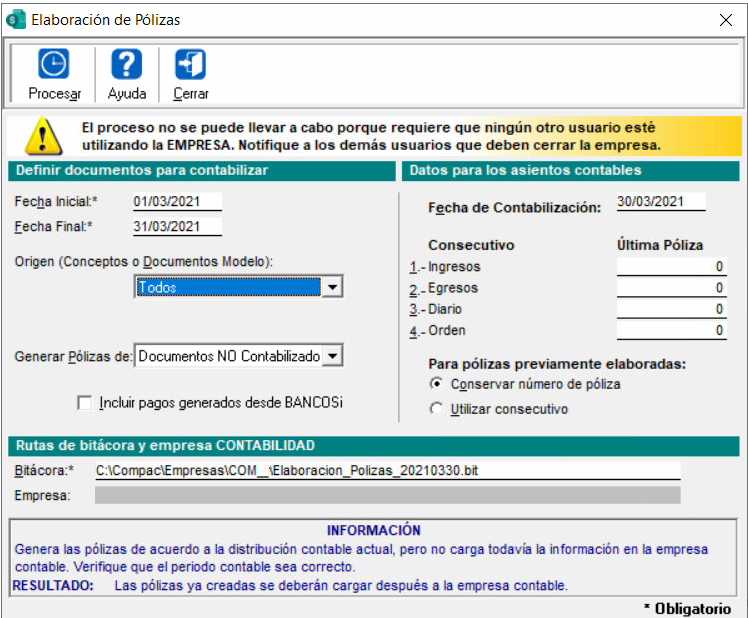
Task: Click the Orden consecutivo number field
Action: [671, 331]
